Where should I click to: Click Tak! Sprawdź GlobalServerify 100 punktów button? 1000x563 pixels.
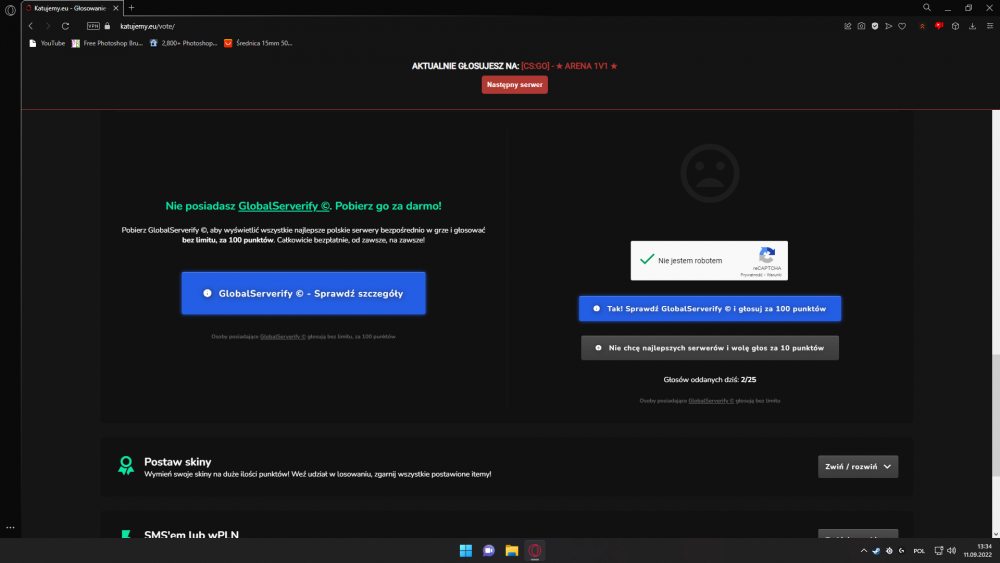tap(710, 309)
